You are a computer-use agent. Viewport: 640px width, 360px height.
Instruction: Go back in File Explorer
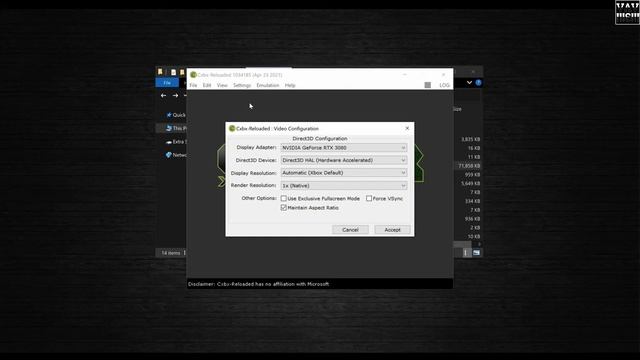163,96
